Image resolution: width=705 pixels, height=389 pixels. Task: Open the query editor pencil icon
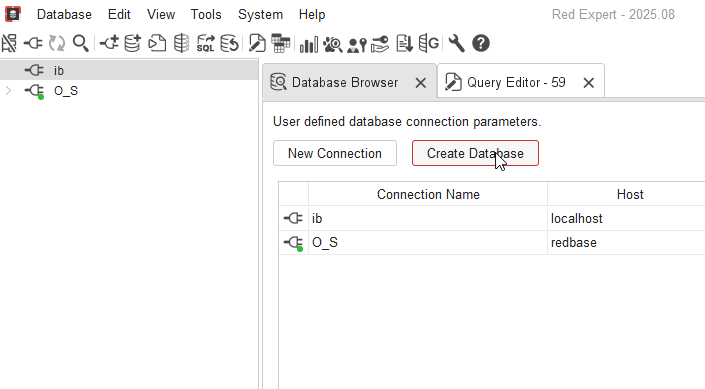[257, 44]
